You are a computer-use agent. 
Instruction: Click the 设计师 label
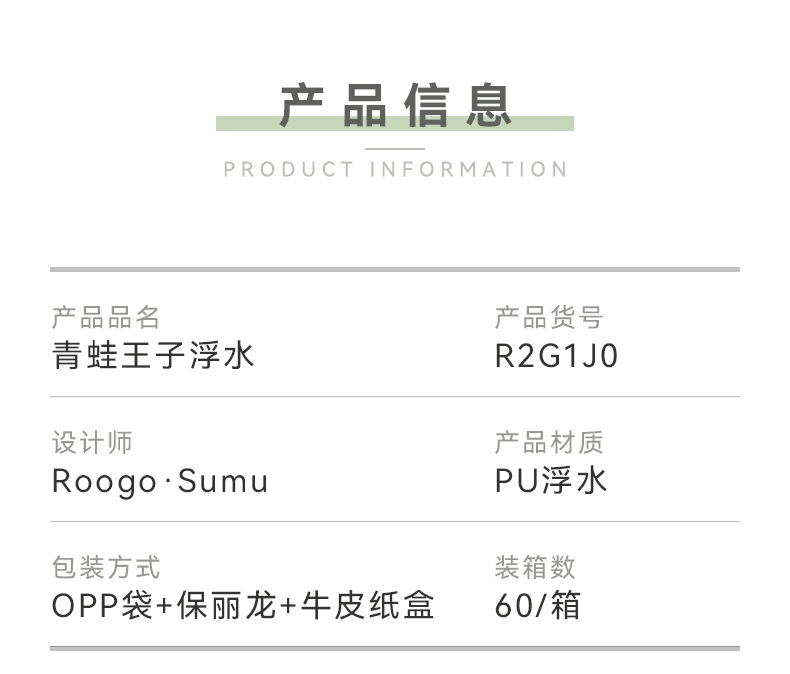[92, 443]
